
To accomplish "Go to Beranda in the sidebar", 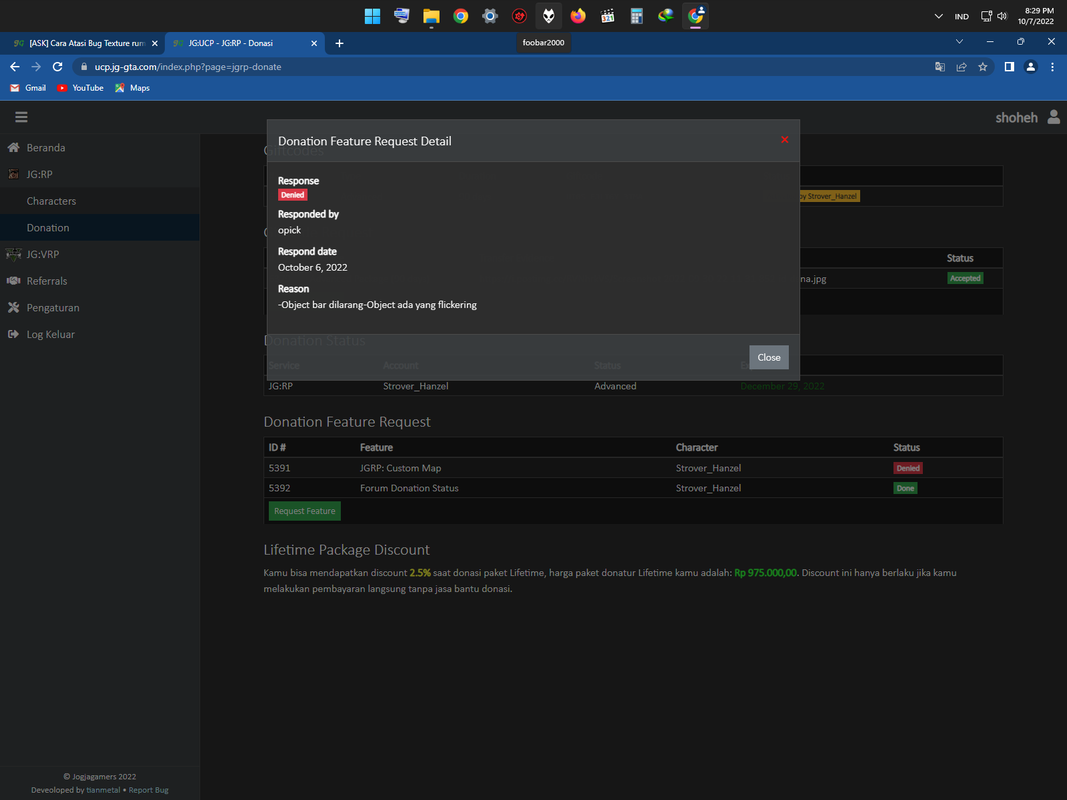I will [x=46, y=148].
